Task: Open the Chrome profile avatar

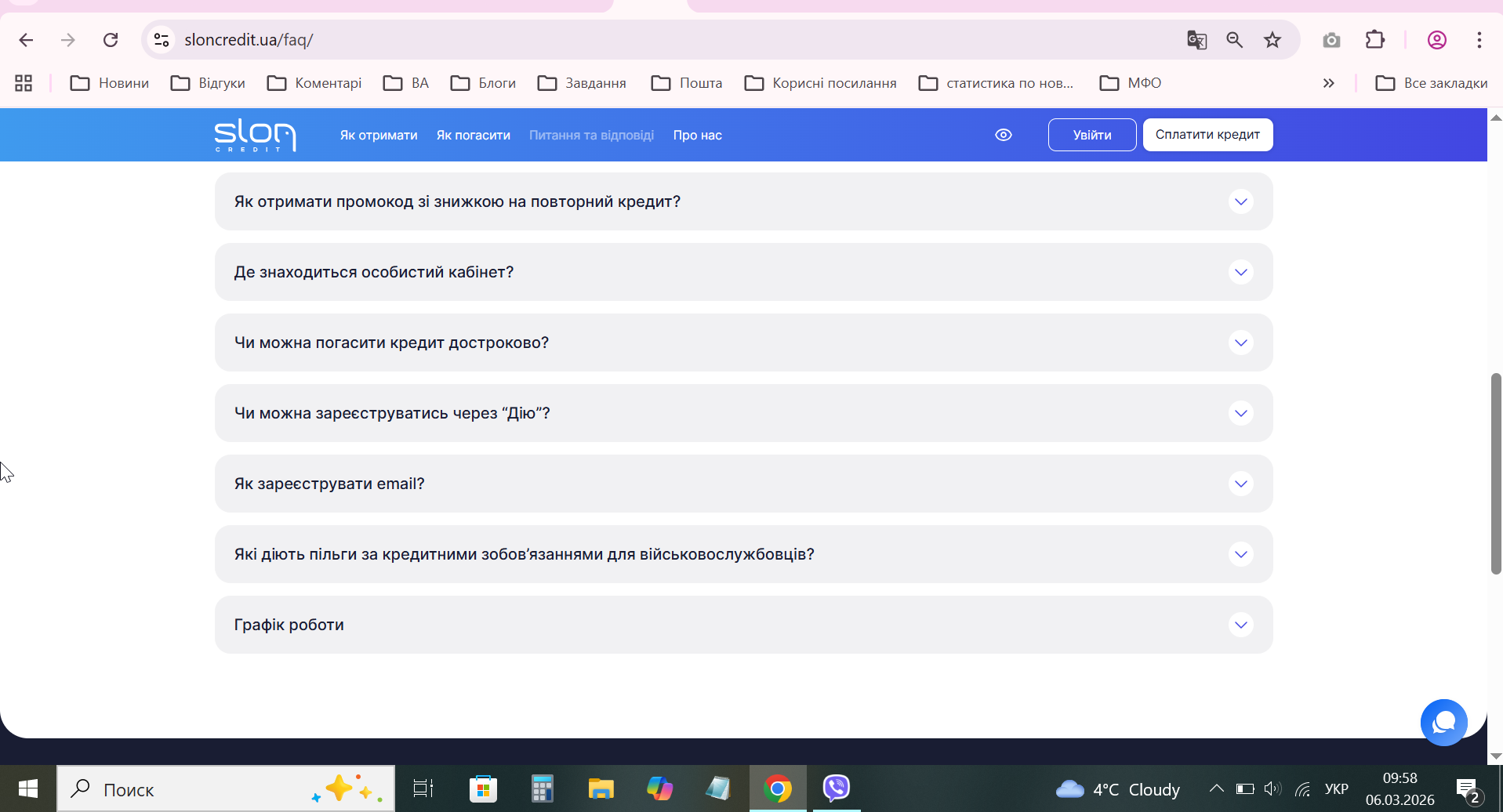Action: (x=1437, y=40)
